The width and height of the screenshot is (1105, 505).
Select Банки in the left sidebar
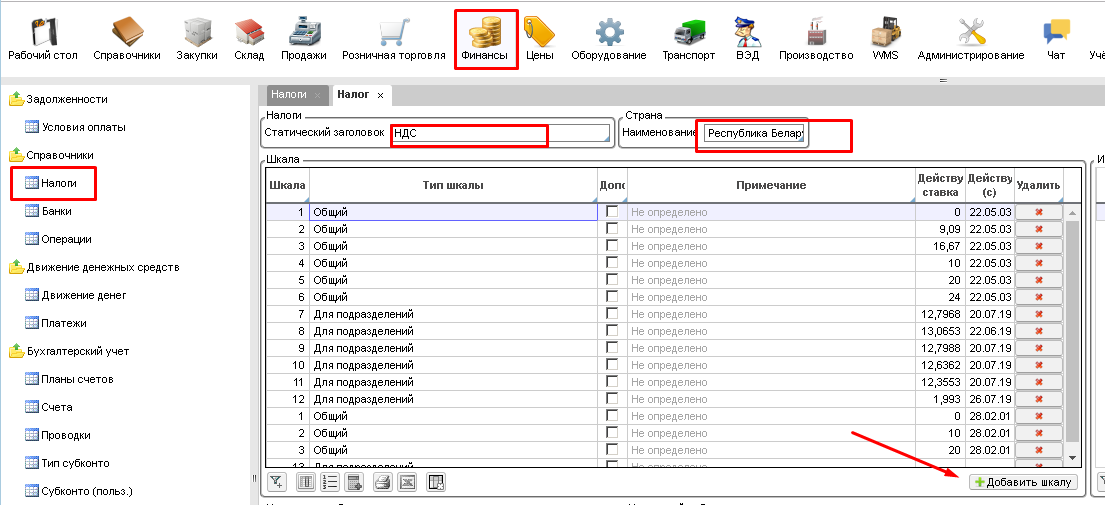(56, 211)
